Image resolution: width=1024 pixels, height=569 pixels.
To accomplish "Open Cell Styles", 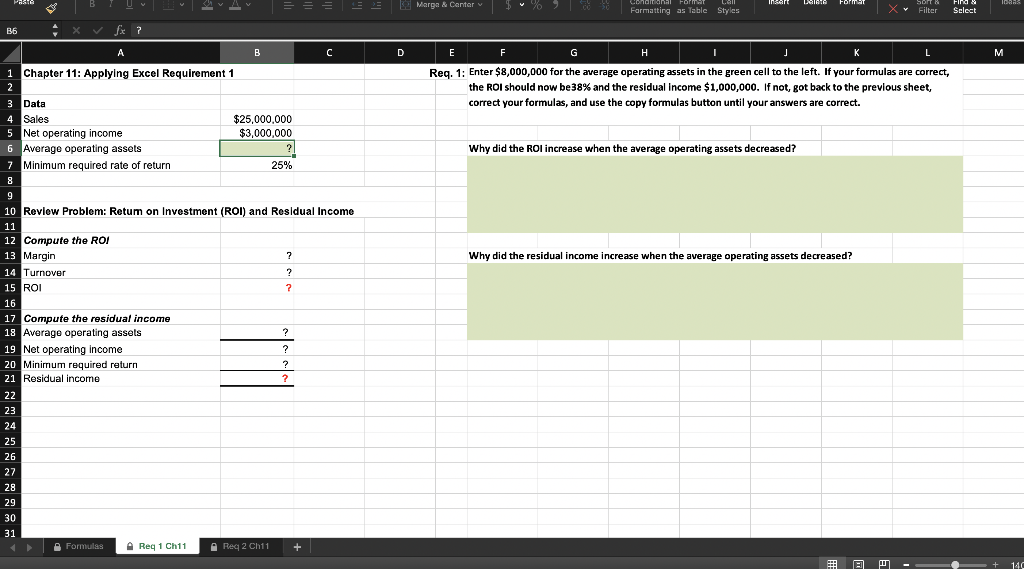I will coord(728,7).
